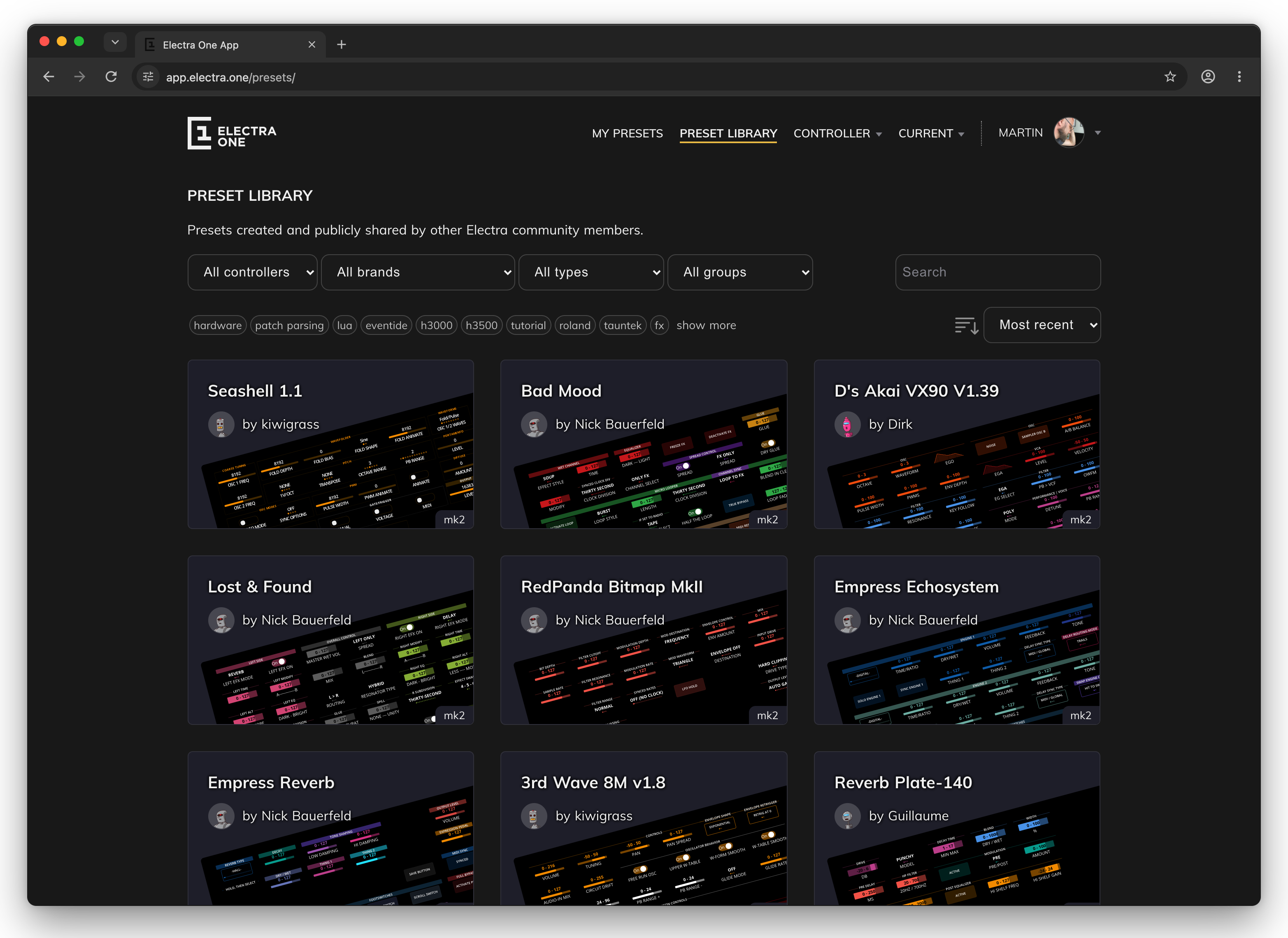The height and width of the screenshot is (938, 1288).
Task: Click author avatar on RedPanda Bitmap MkII card
Action: [x=534, y=620]
